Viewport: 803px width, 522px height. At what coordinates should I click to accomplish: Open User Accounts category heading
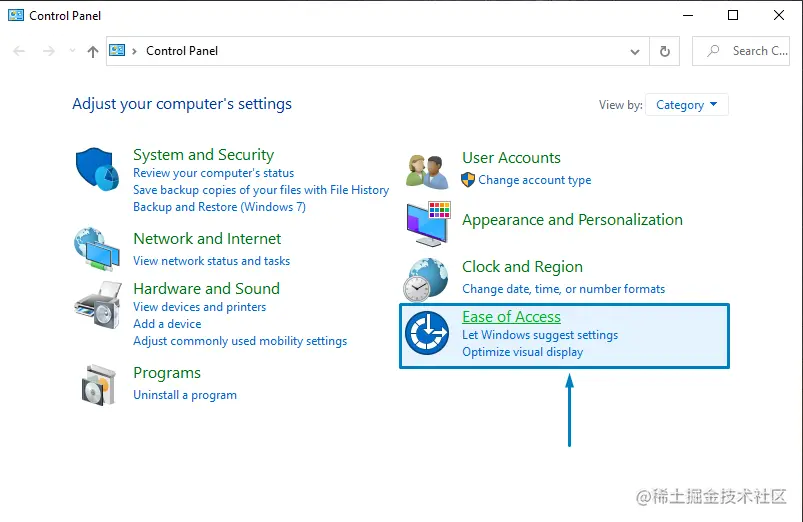[511, 158]
